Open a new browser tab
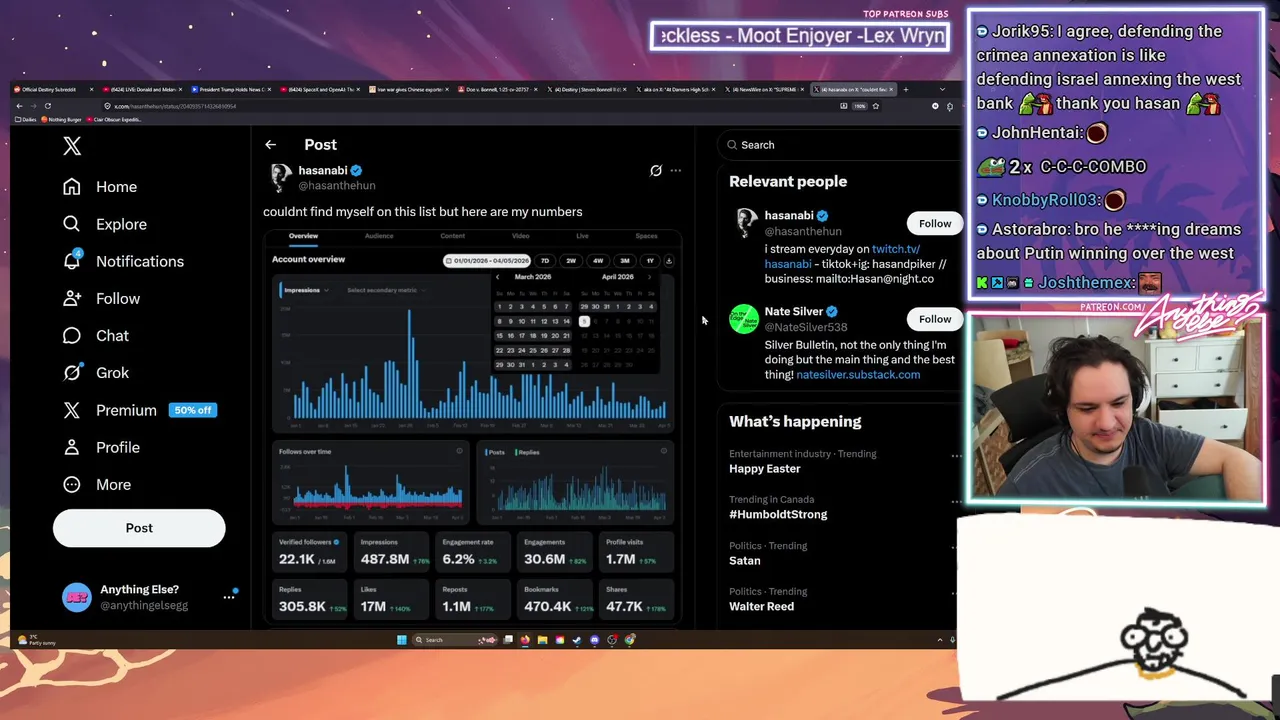The height and width of the screenshot is (720, 1280). click(906, 89)
